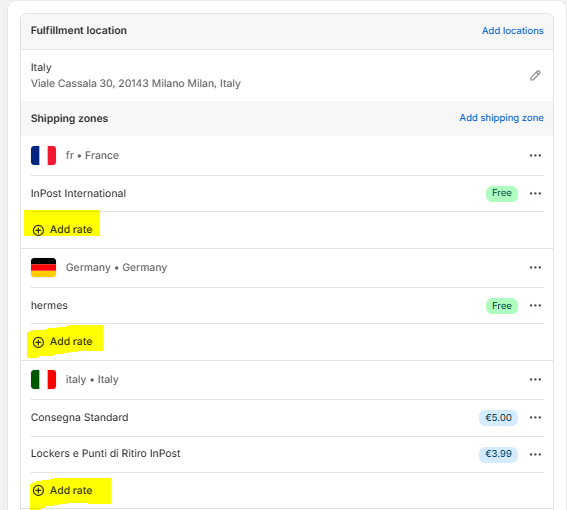Screen dimensions: 567x510
Task: Click the pencil icon to edit Italy location
Action: pos(535,75)
